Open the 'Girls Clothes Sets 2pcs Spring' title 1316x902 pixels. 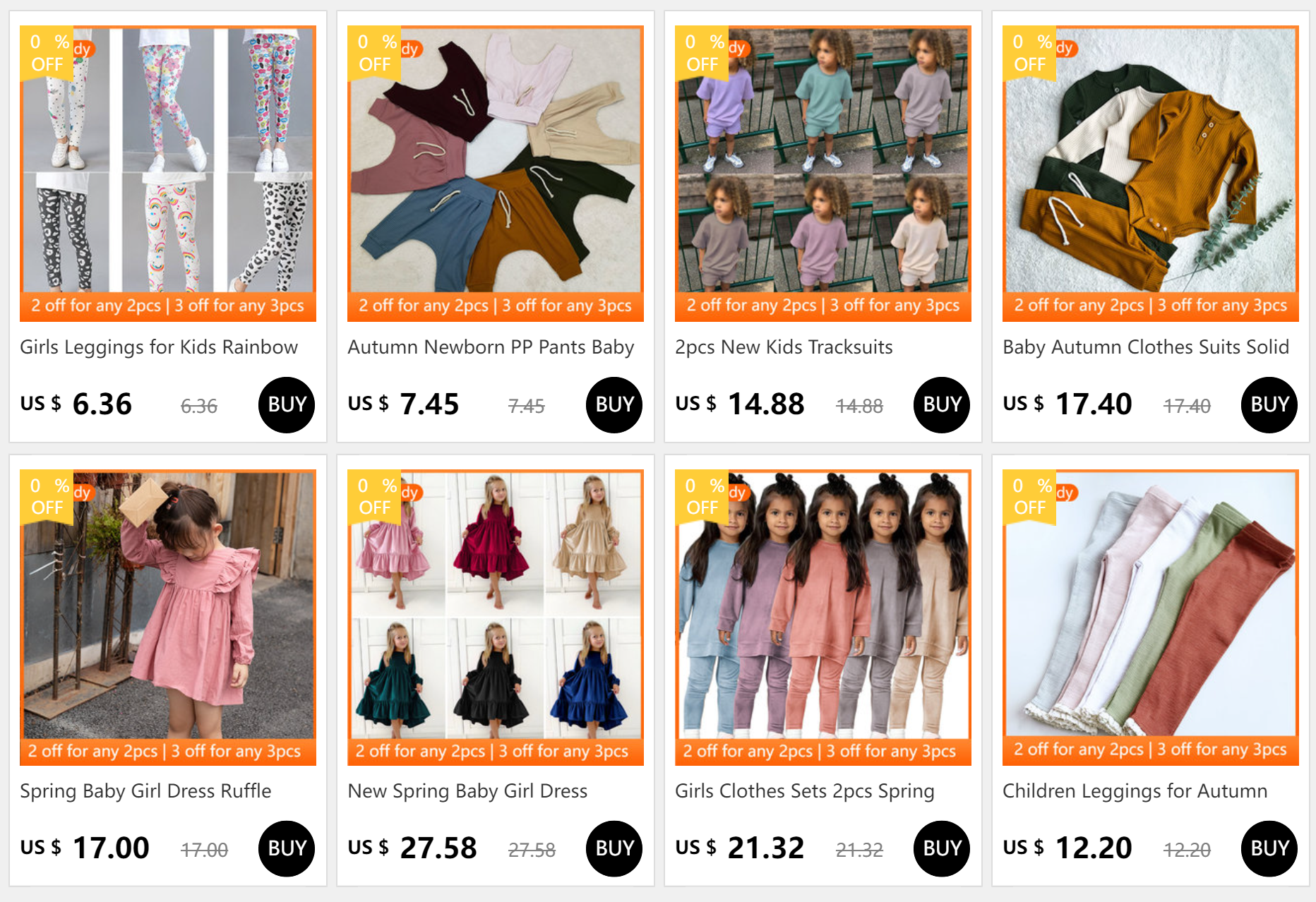click(805, 791)
